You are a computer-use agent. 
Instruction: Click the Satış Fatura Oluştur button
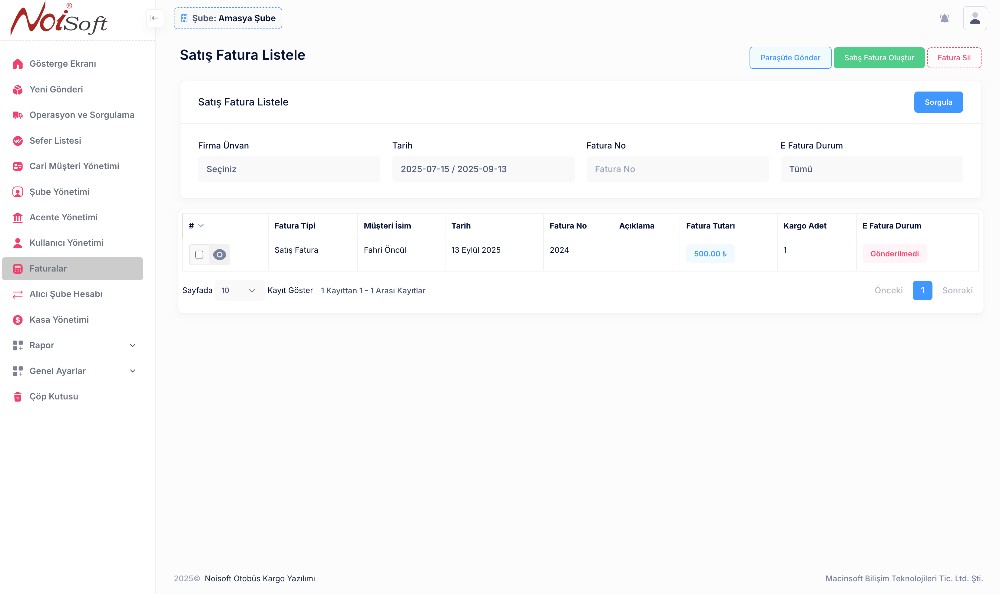tap(878, 58)
